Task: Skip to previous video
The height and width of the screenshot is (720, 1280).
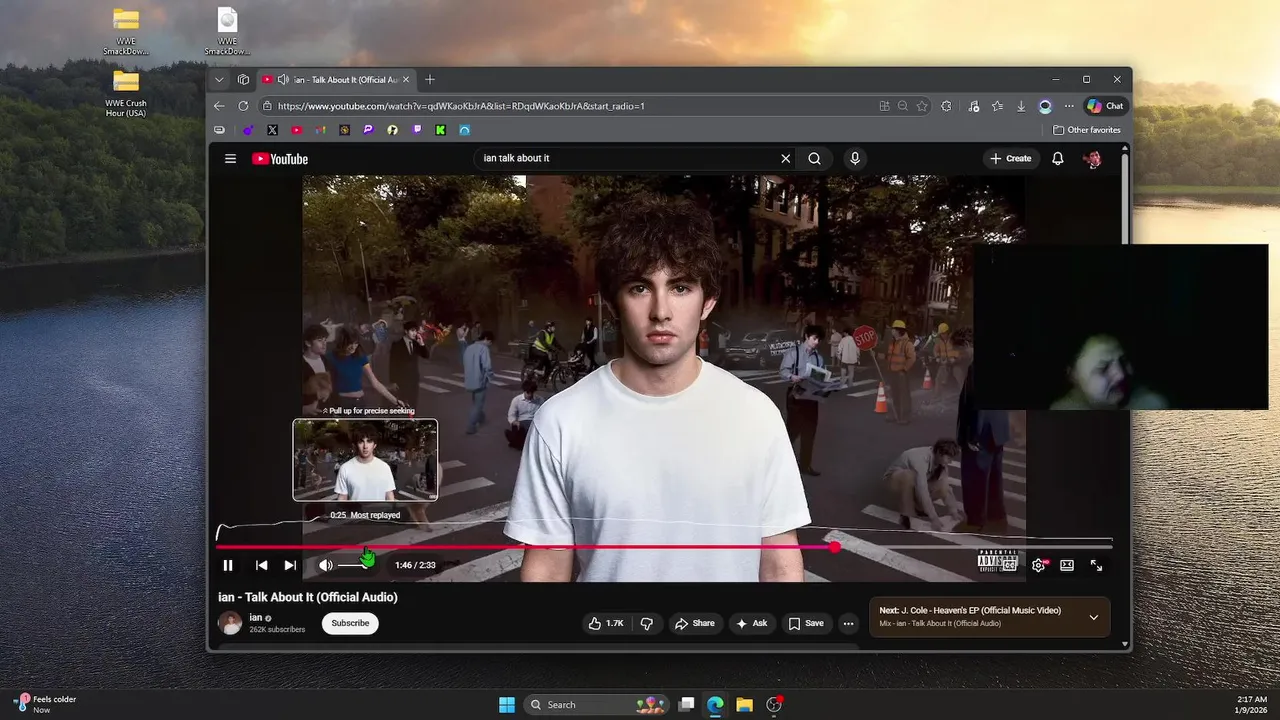Action: (261, 565)
